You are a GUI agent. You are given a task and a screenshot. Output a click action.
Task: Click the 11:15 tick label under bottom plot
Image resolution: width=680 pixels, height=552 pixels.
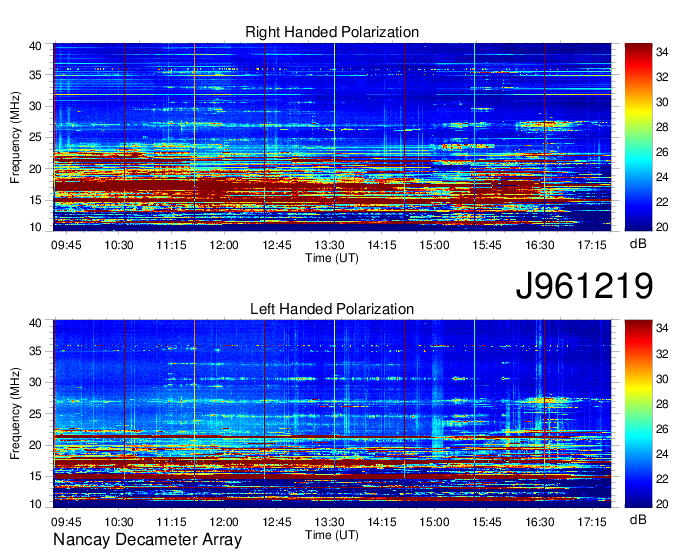pos(171,522)
